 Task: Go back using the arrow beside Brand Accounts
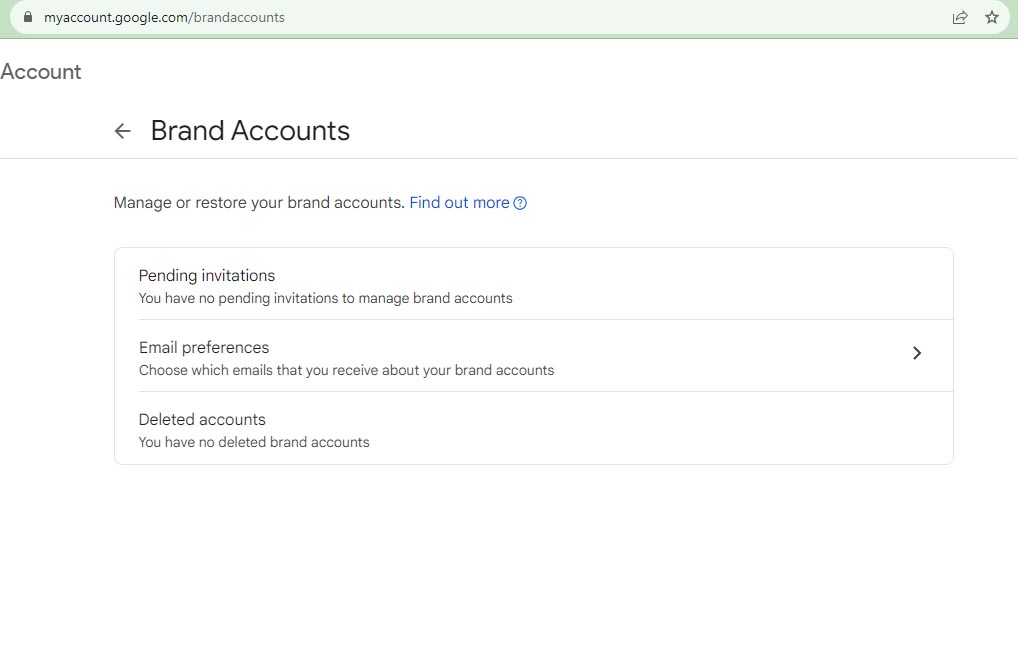[123, 131]
